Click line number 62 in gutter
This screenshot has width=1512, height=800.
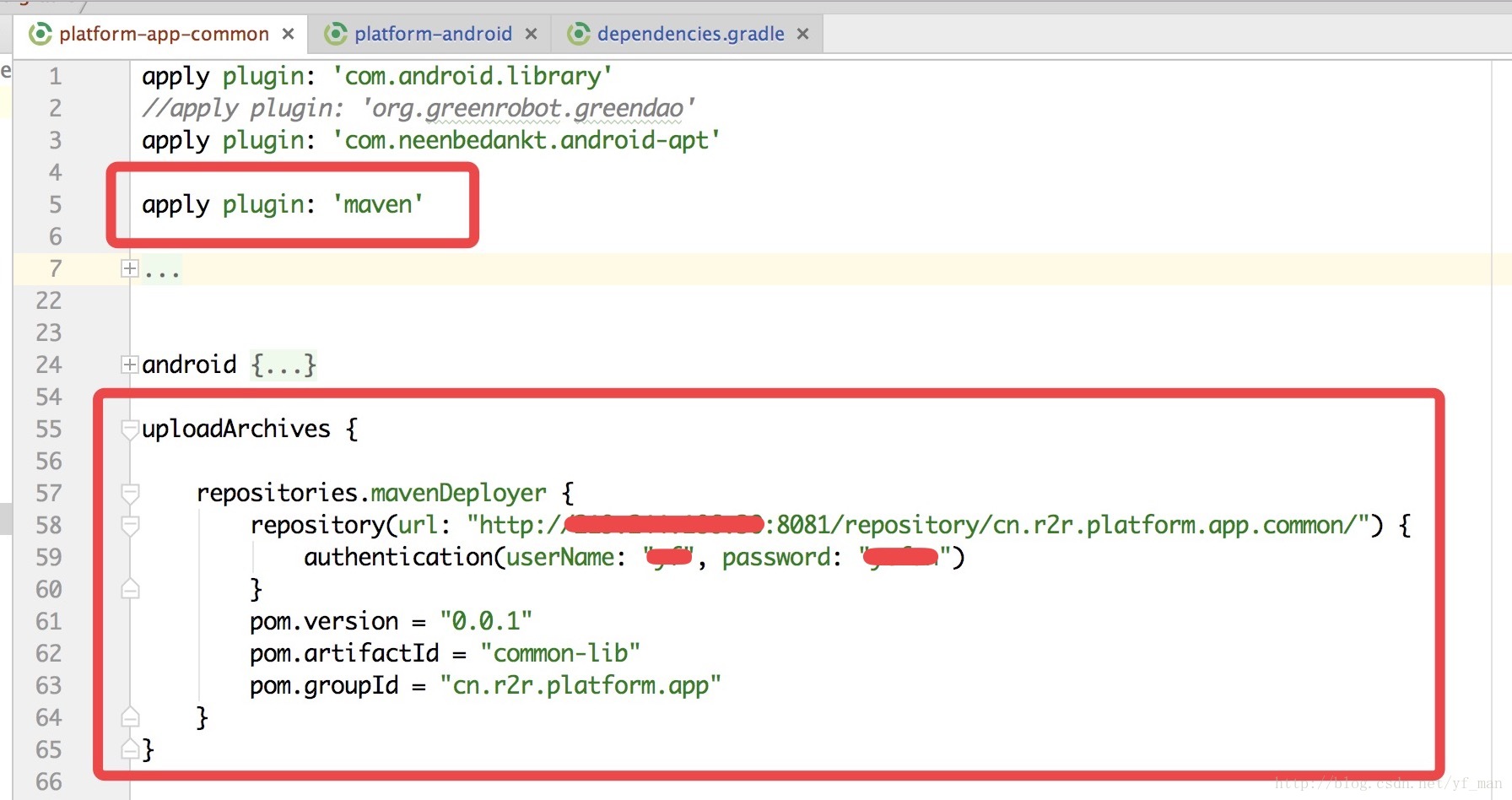point(49,654)
